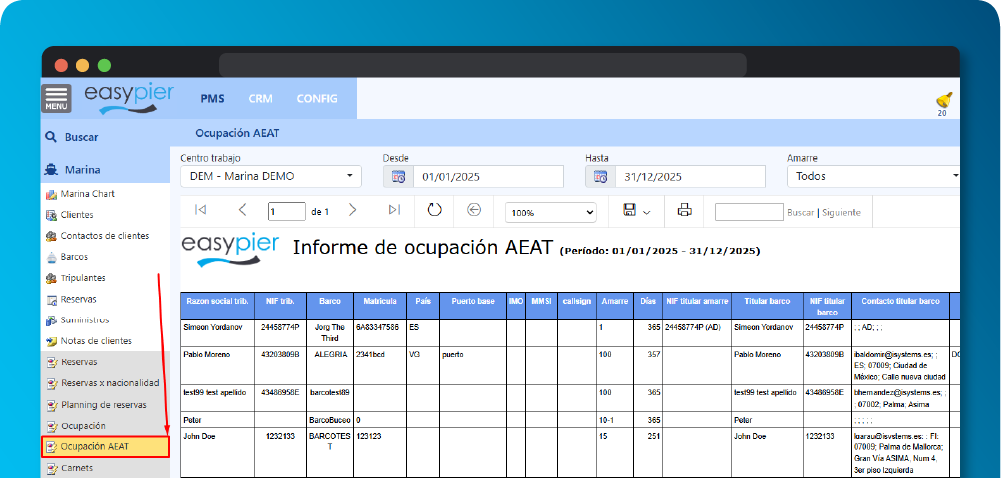Open the 100% zoom dropdown
This screenshot has width=1001, height=478.
tap(550, 213)
